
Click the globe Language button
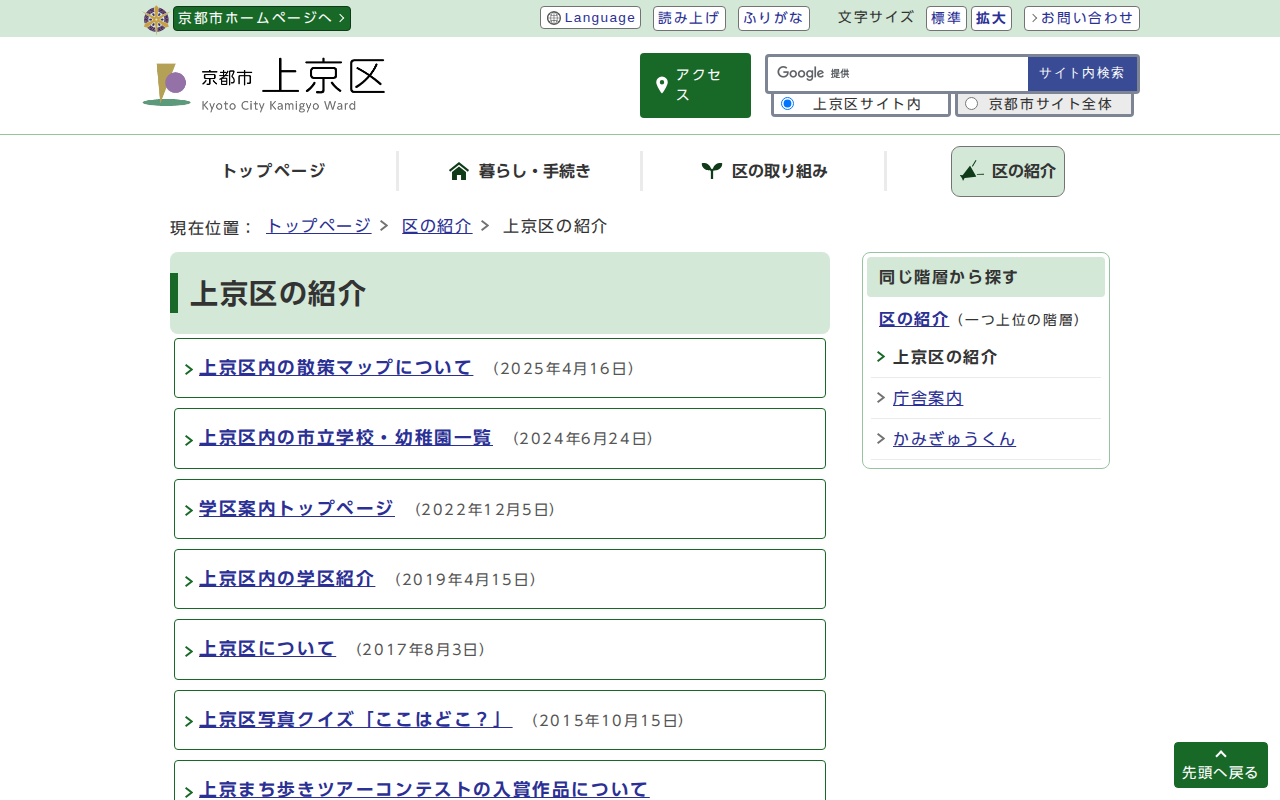click(590, 18)
